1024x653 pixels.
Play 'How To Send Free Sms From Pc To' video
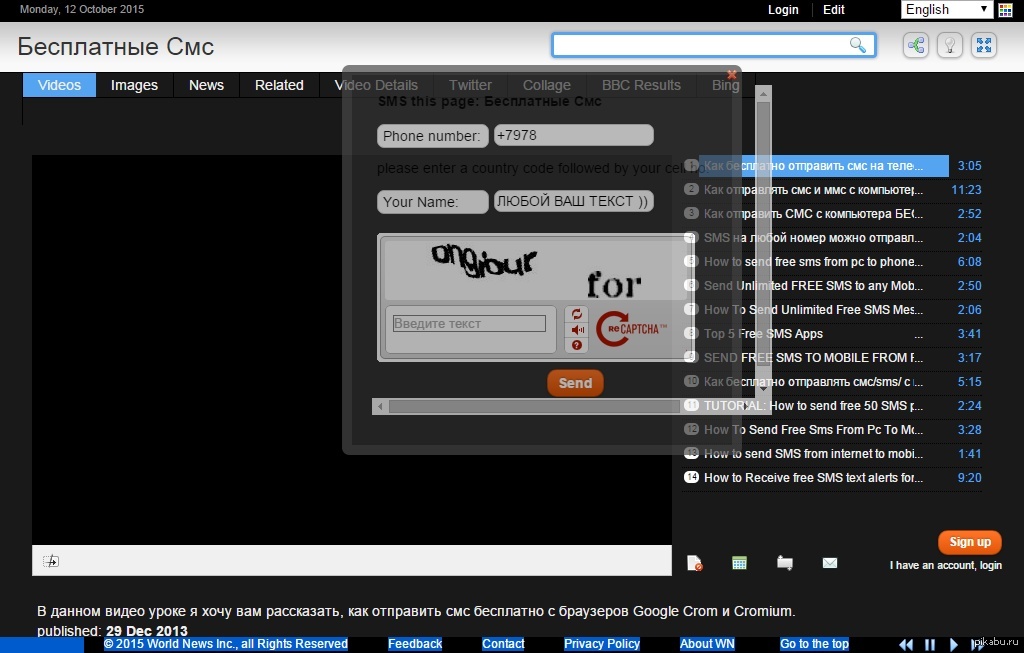pyautogui.click(x=813, y=430)
